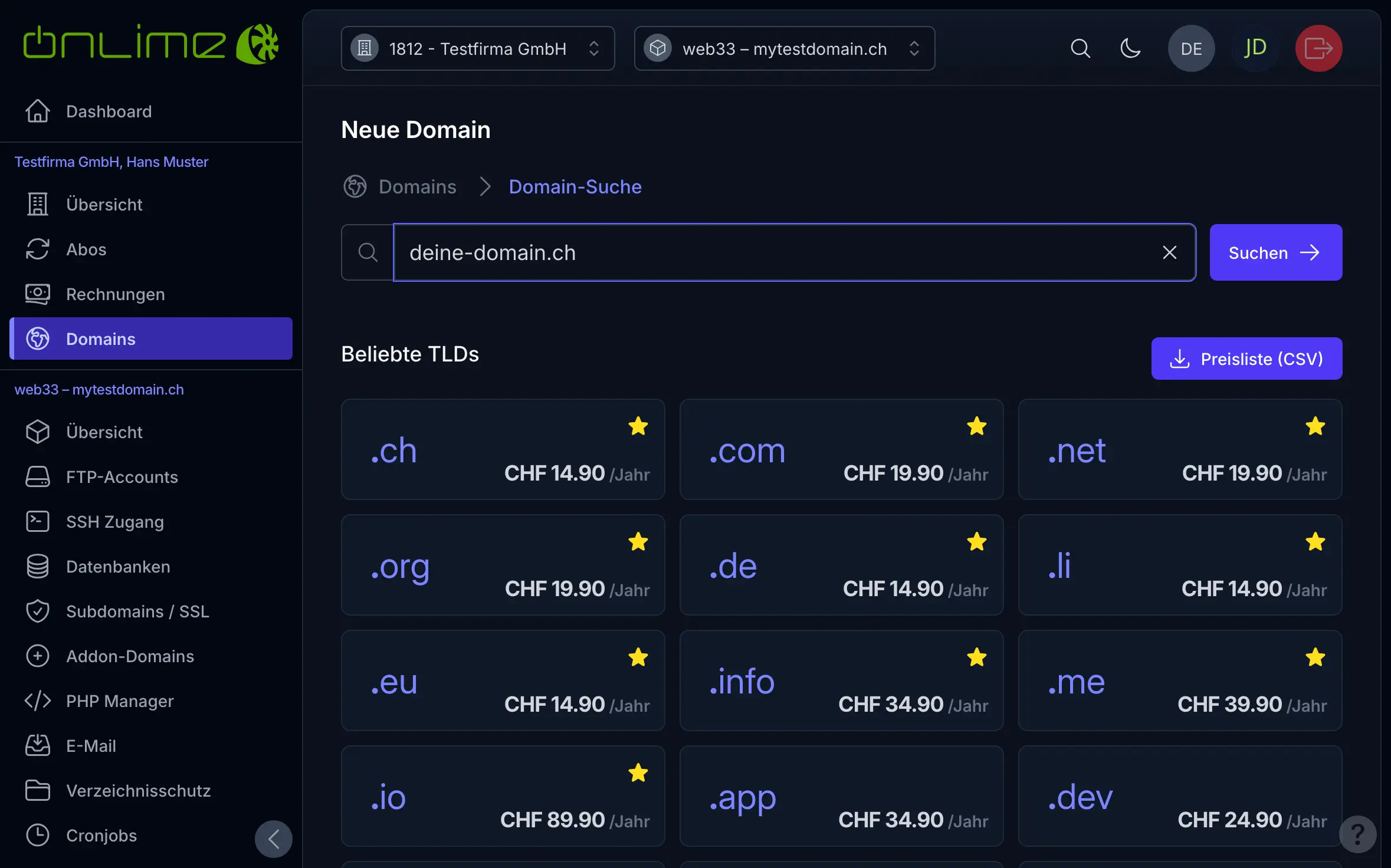Toggle dark mode moon icon

1130,48
